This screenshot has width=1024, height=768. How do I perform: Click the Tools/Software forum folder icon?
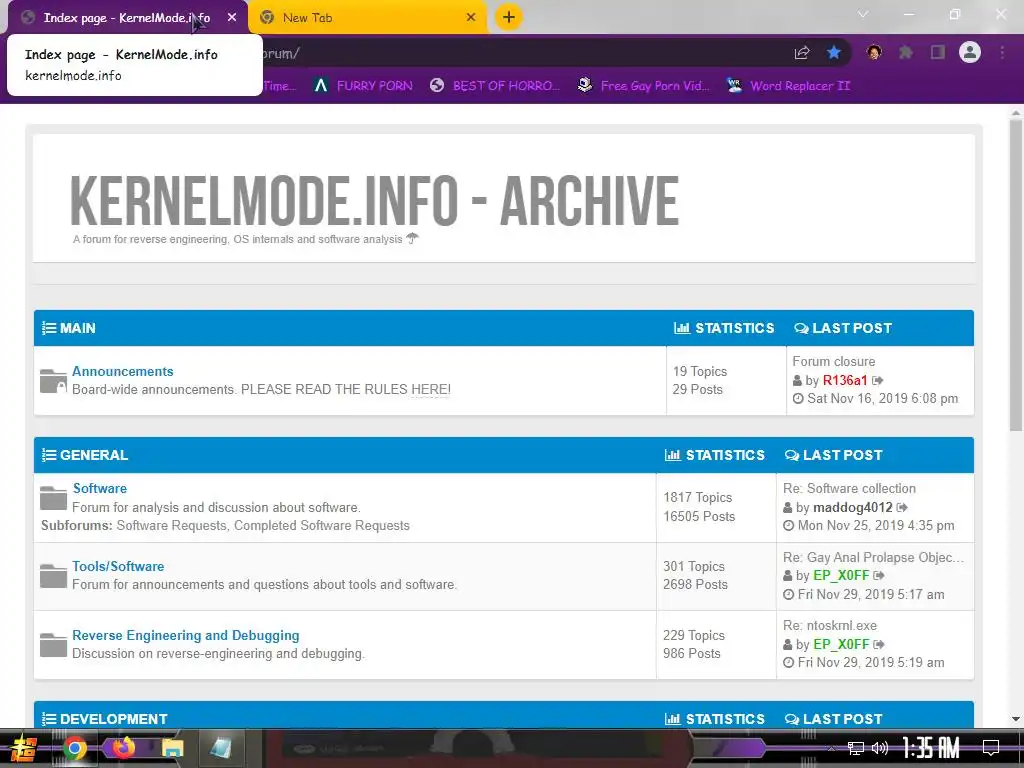(x=53, y=576)
